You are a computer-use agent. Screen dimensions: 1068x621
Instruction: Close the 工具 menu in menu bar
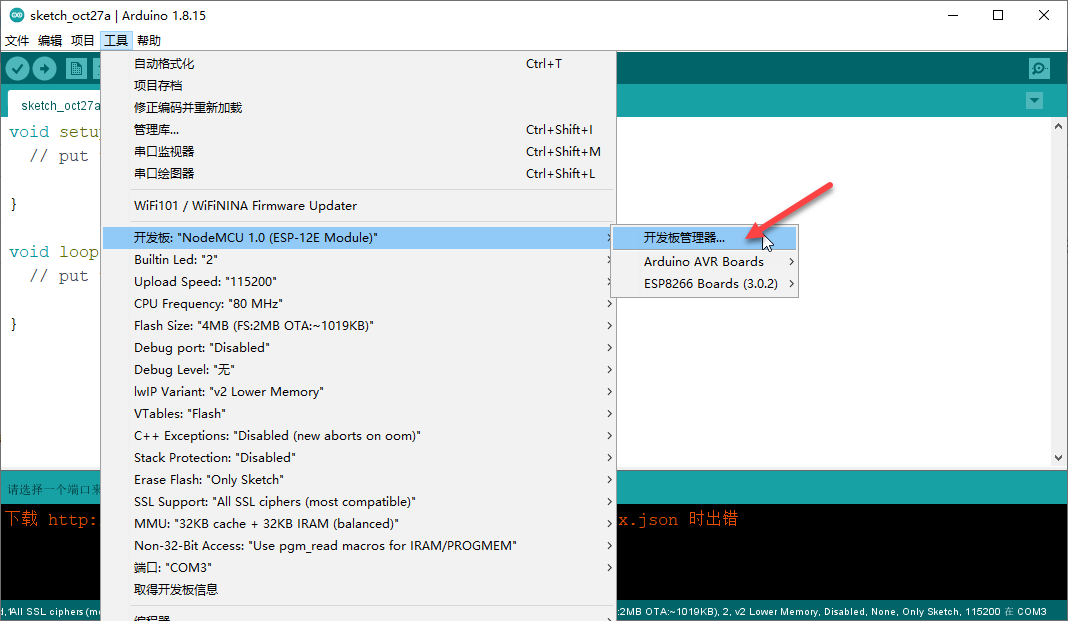click(116, 40)
